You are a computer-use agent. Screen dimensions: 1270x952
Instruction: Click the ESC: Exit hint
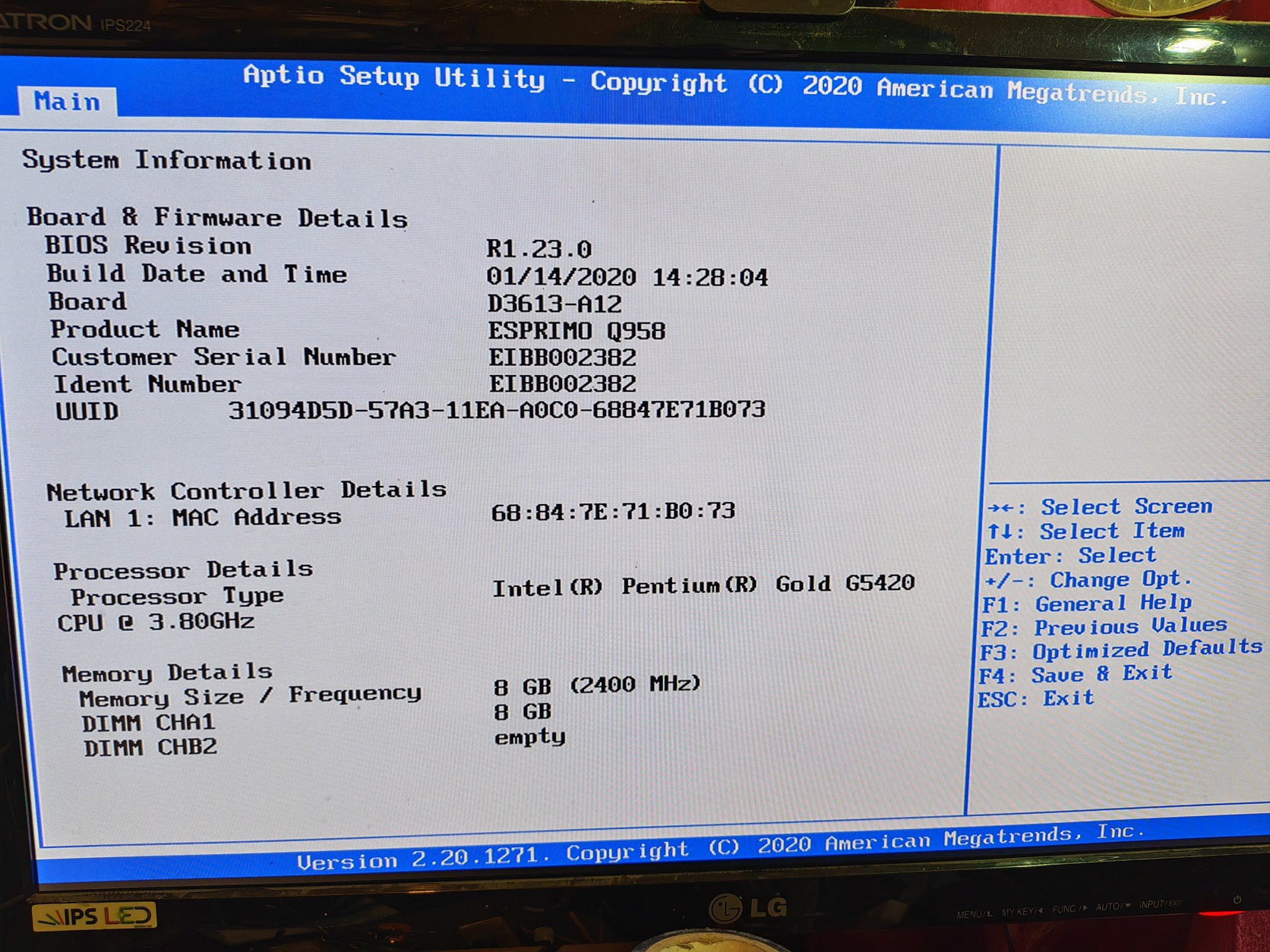point(1036,698)
